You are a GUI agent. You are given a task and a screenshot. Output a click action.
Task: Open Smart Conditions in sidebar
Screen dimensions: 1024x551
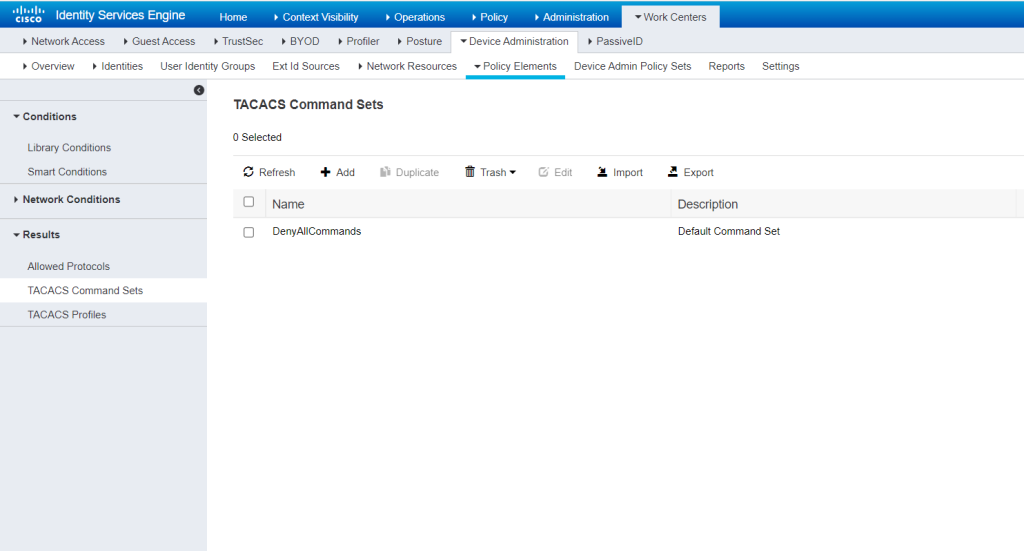coord(67,172)
